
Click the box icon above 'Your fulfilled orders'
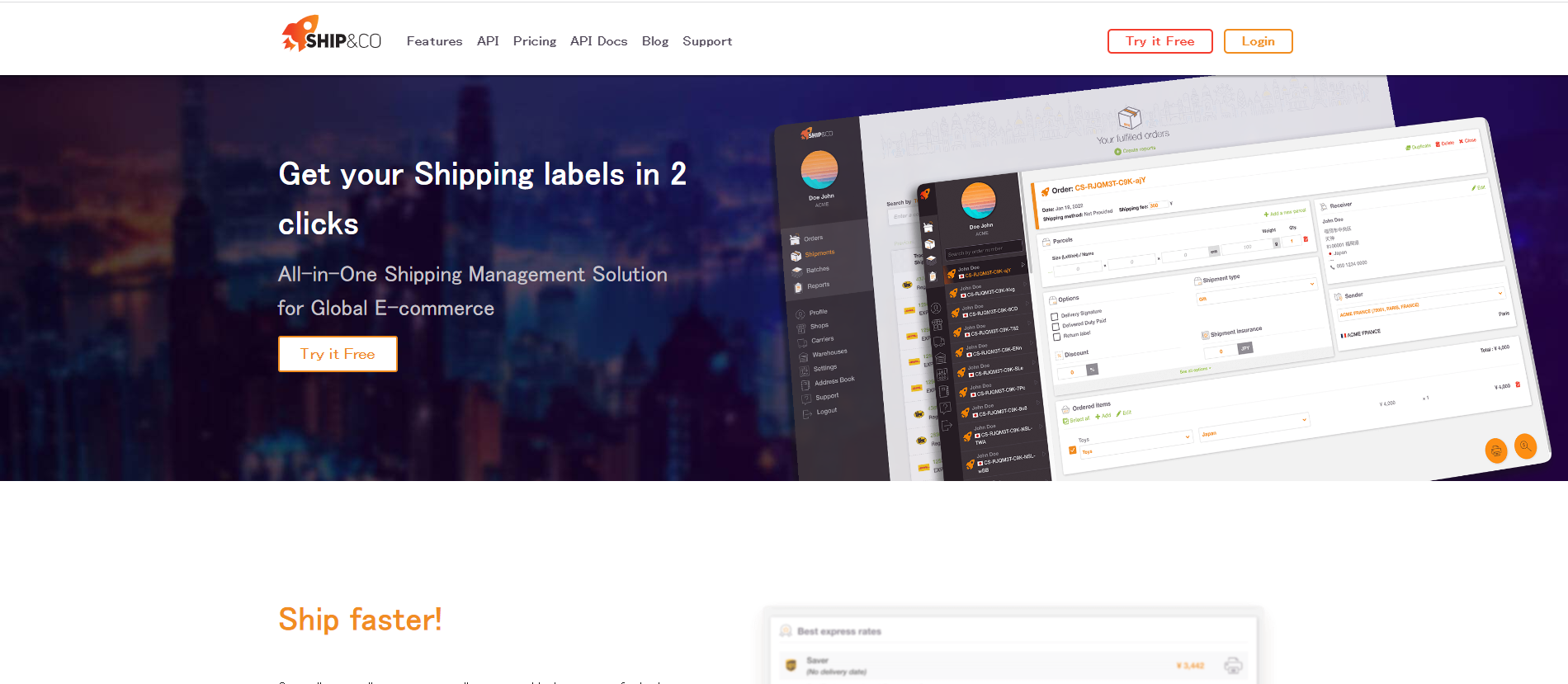pyautogui.click(x=1129, y=117)
